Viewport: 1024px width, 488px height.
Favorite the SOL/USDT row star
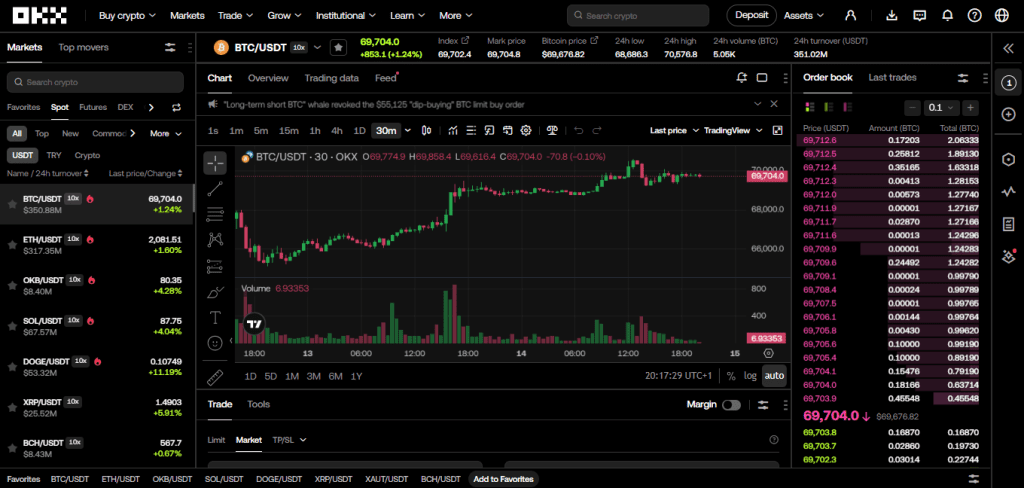click(12, 326)
